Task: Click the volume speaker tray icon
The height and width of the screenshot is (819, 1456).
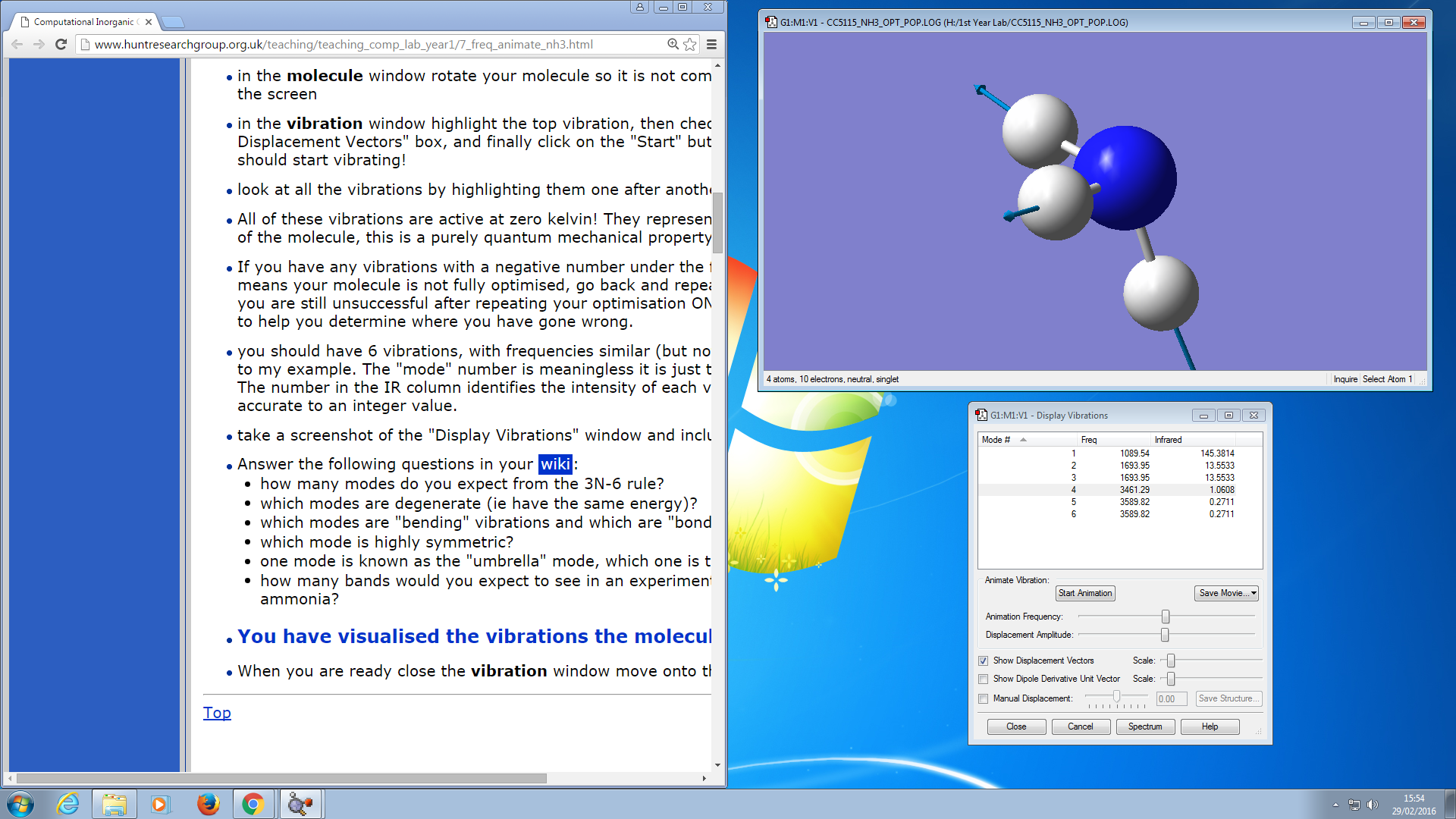Action: click(x=1372, y=805)
